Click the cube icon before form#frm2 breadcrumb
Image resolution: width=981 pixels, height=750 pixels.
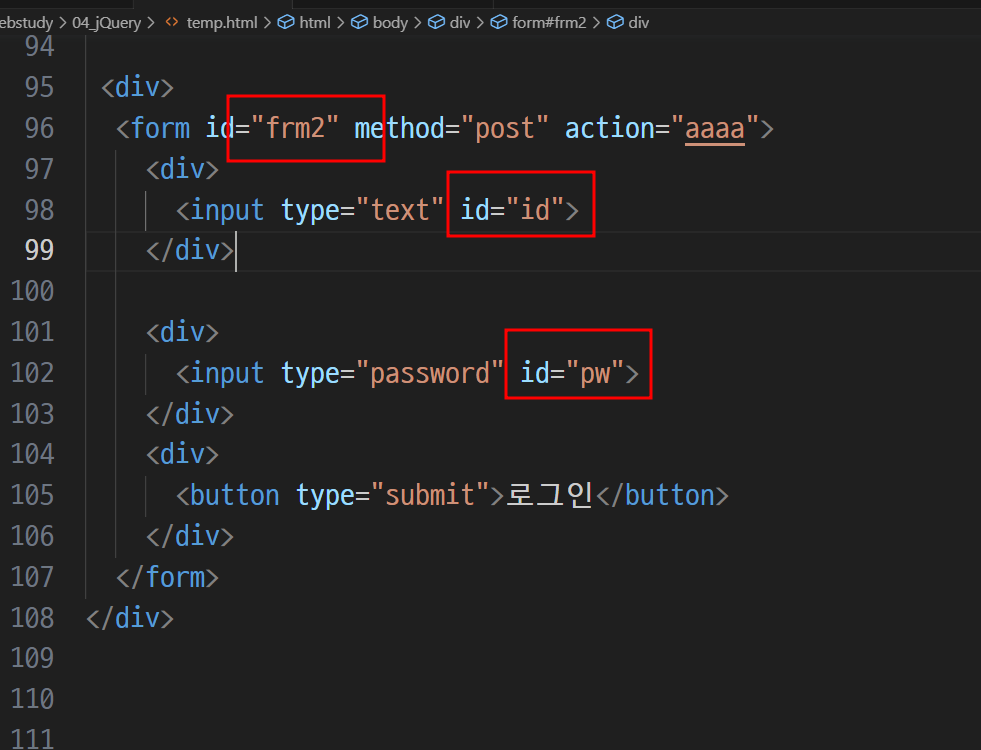click(499, 23)
